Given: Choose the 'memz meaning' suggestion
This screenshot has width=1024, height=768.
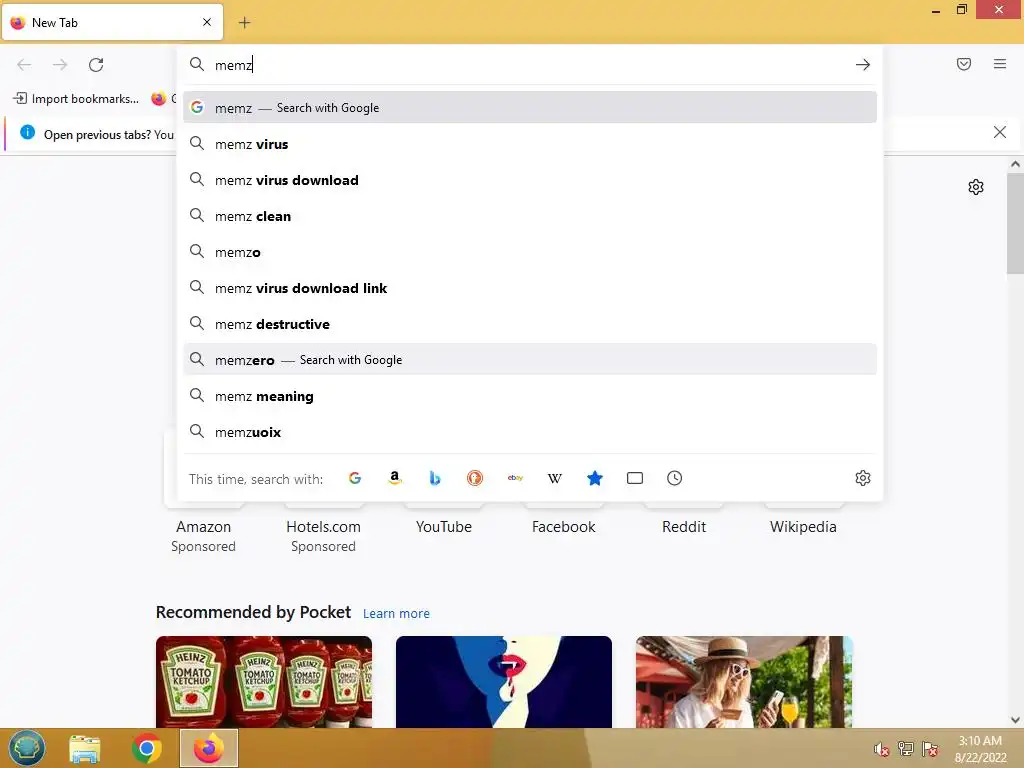Looking at the screenshot, I should click(530, 396).
